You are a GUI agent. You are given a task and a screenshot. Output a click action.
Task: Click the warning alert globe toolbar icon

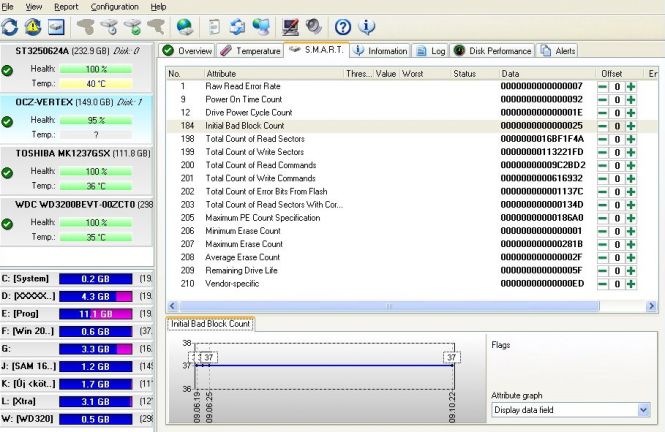tap(33, 27)
